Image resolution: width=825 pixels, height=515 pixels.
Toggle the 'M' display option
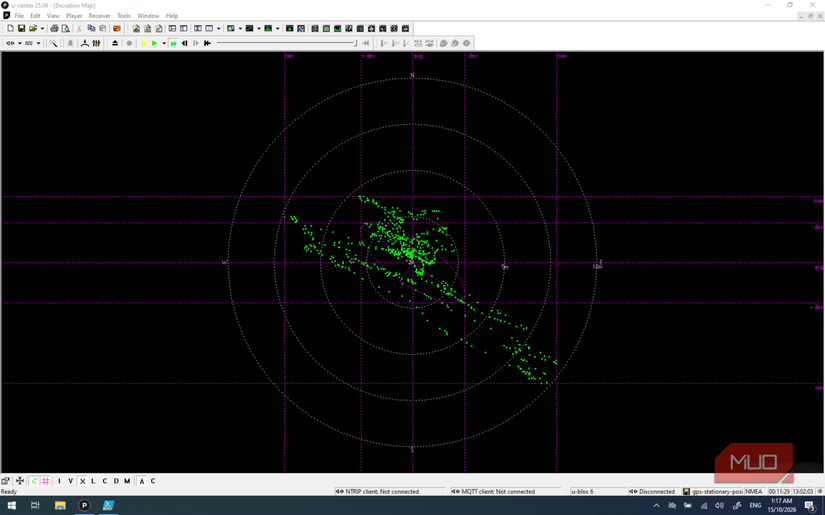[x=127, y=481]
